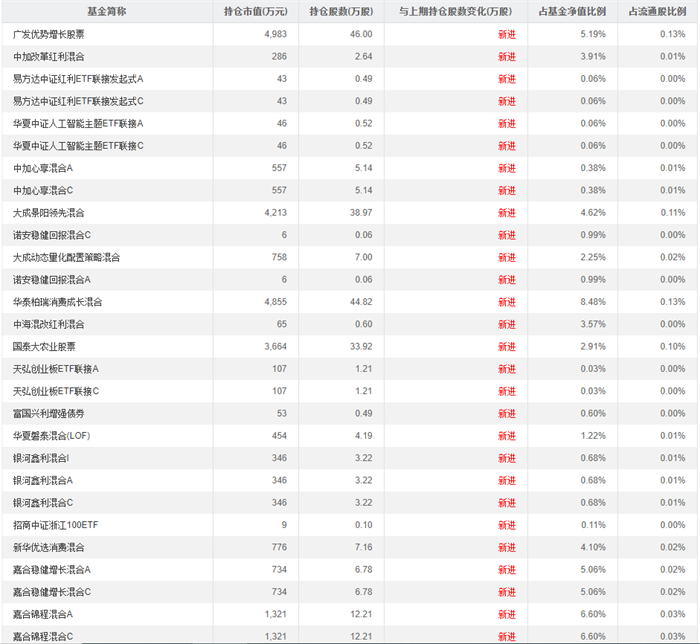The height and width of the screenshot is (644, 700).
Task: Click the 1.22% net value ratio cell
Action: click(x=593, y=436)
